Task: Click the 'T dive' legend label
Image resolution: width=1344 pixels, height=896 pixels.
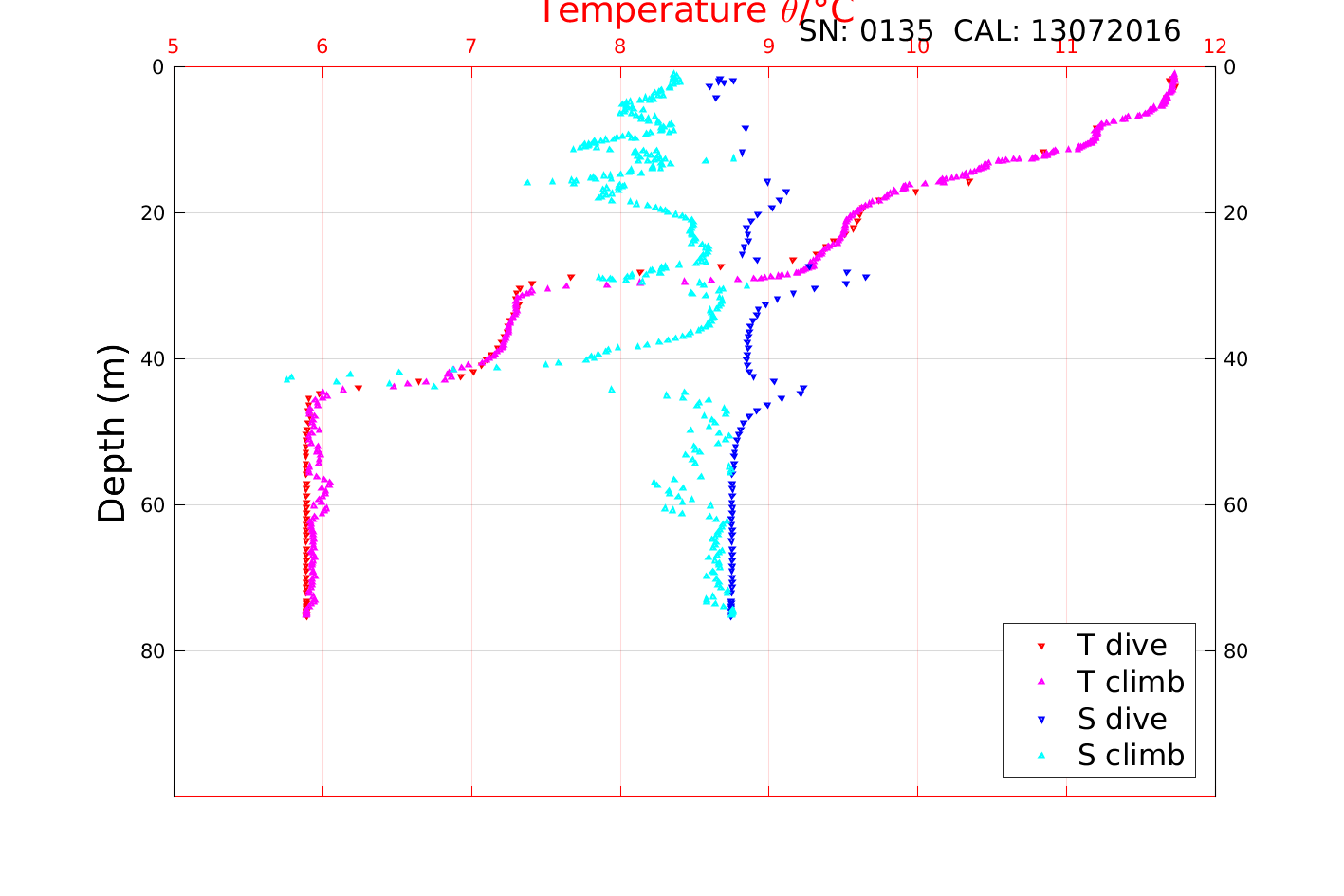Action: tap(1122, 646)
